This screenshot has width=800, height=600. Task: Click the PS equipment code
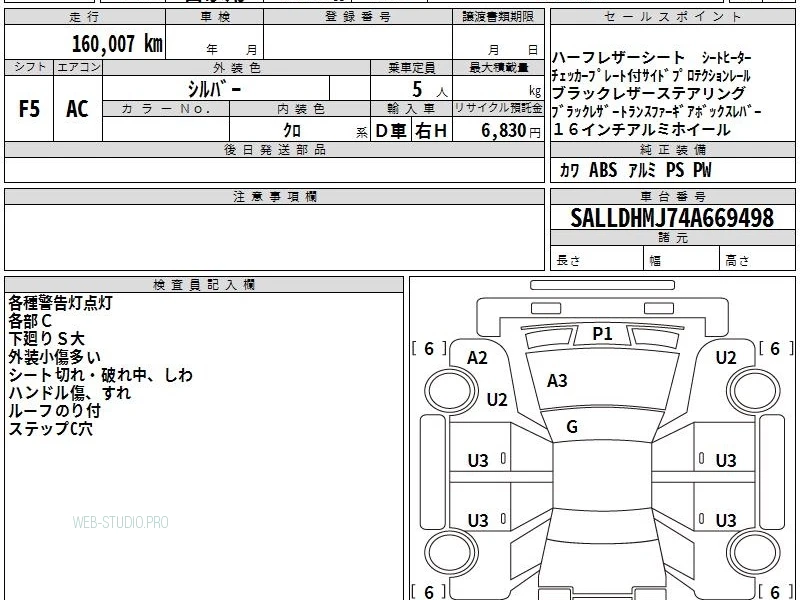pyautogui.click(x=675, y=170)
